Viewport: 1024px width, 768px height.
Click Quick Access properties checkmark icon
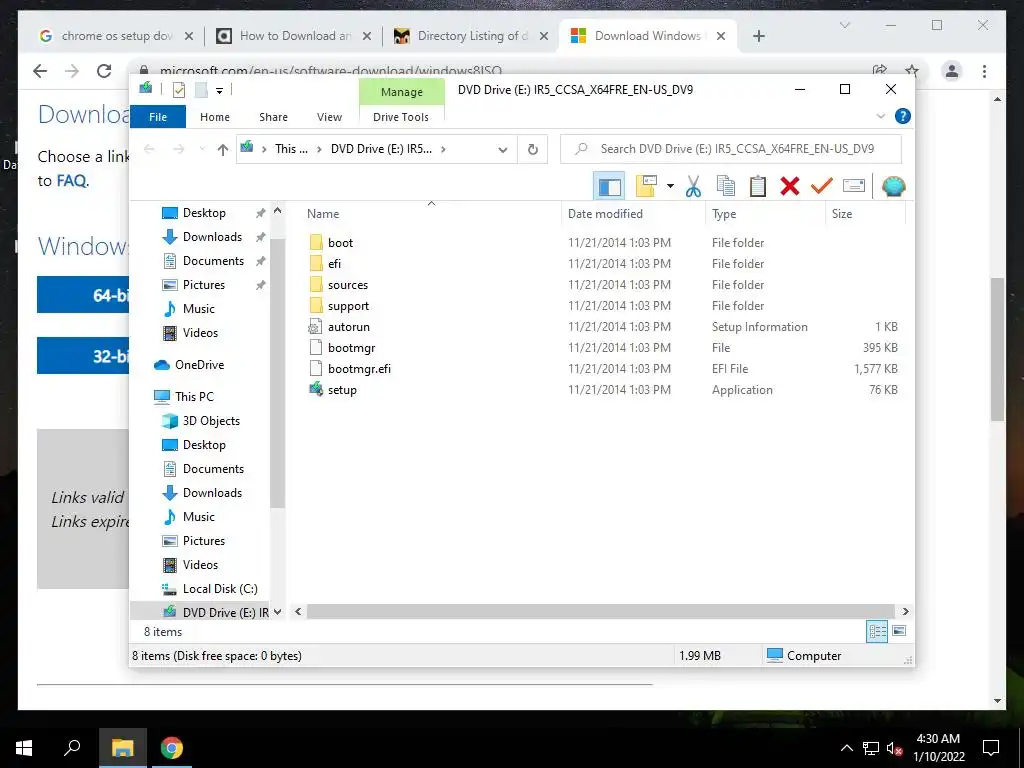pos(179,90)
